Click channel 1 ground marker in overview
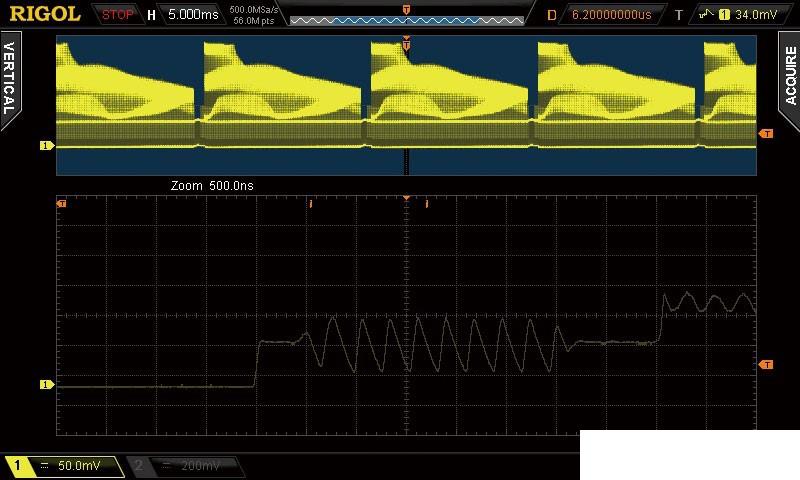This screenshot has width=800, height=480. (45, 146)
